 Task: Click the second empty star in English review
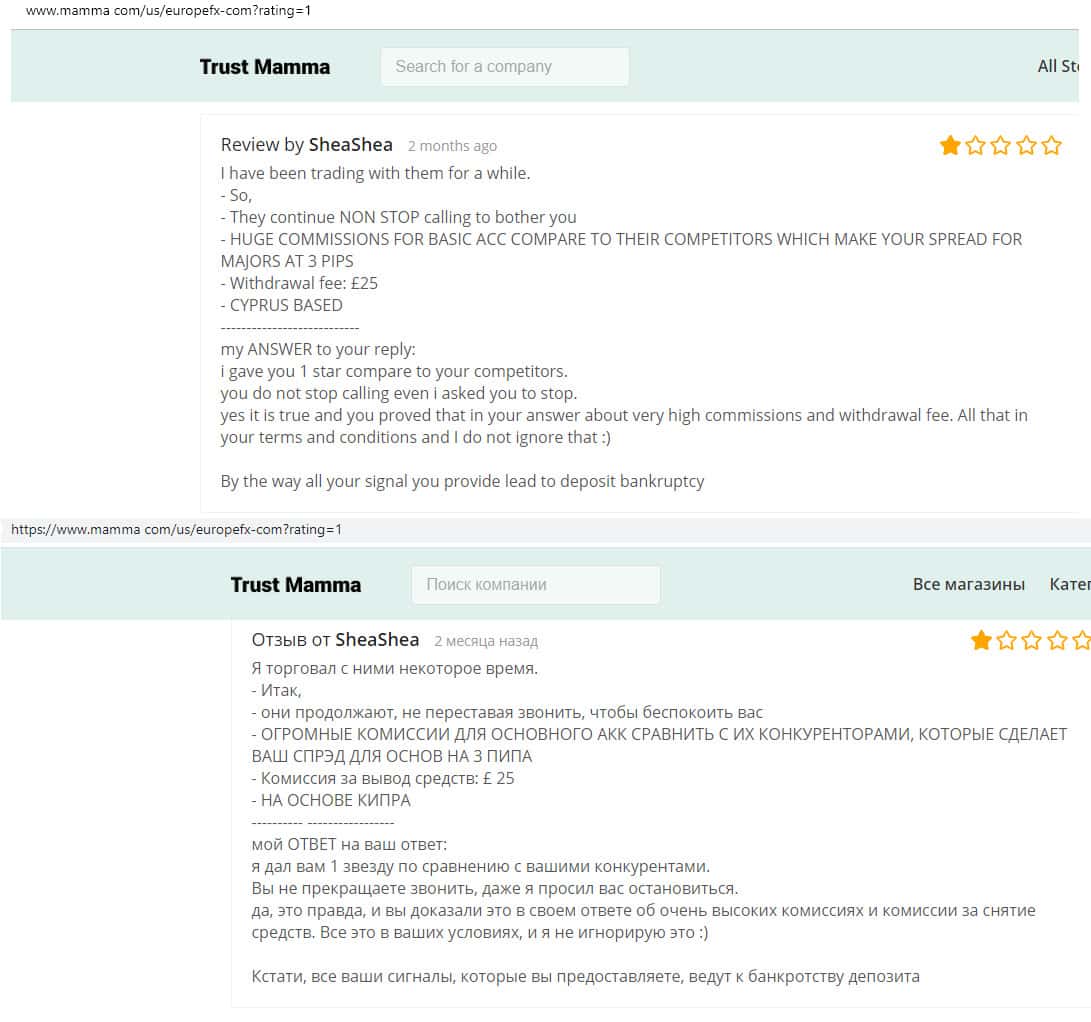click(975, 146)
